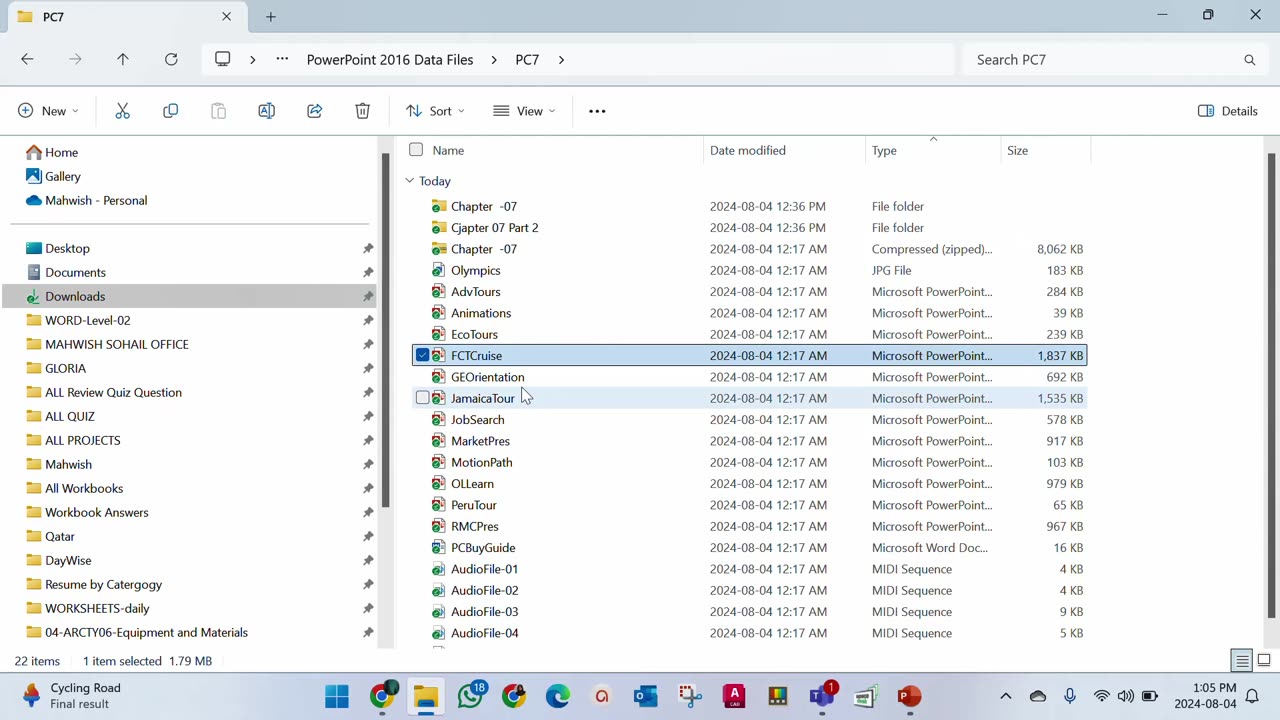Show hidden breadcrumb path ellipsis
The height and width of the screenshot is (720, 1280).
coord(282,60)
